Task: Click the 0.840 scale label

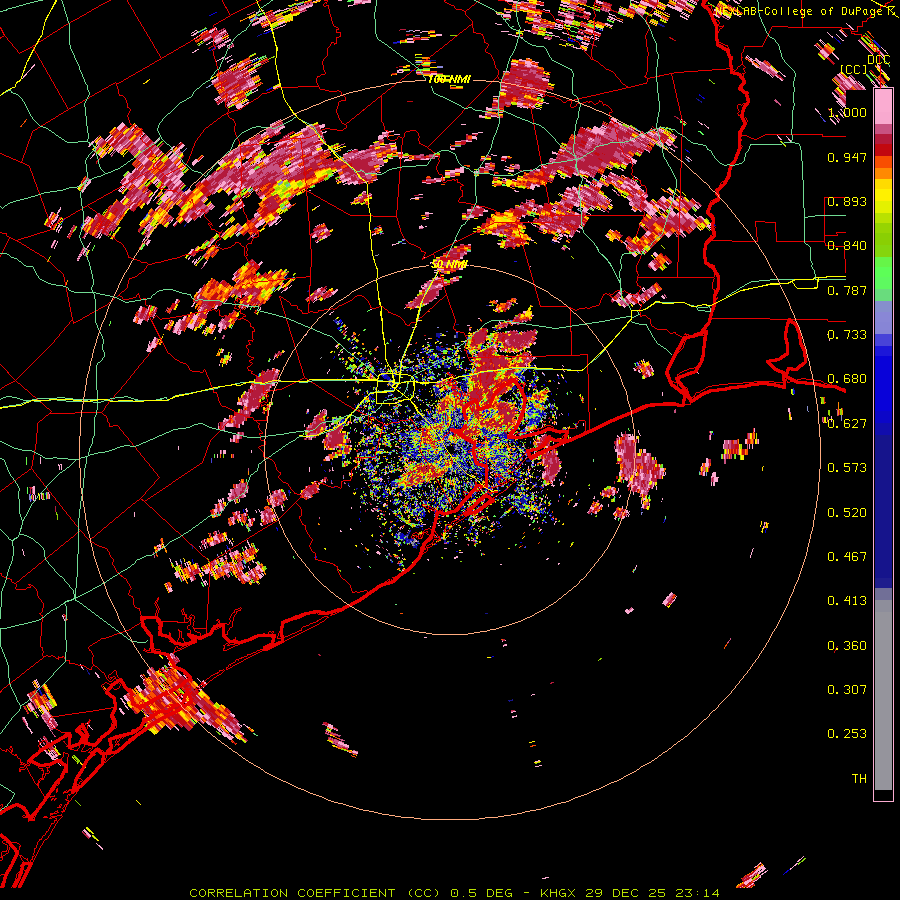Action: pyautogui.click(x=847, y=246)
